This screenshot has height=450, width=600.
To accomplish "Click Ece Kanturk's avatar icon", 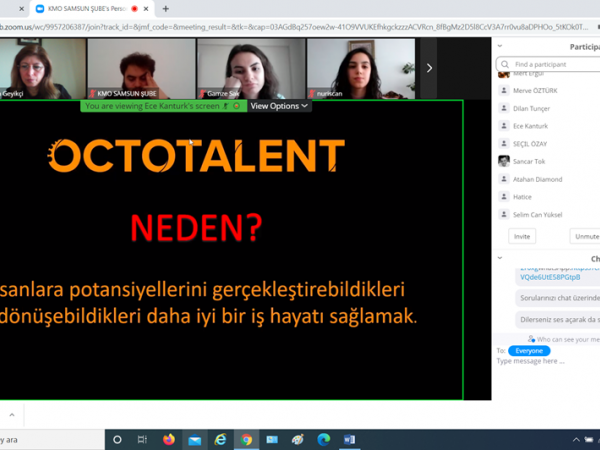I will (x=504, y=126).
